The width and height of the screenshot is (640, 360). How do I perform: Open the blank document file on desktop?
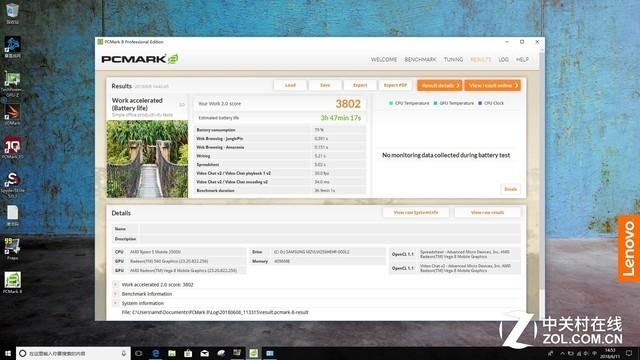pyautogui.click(x=12, y=216)
